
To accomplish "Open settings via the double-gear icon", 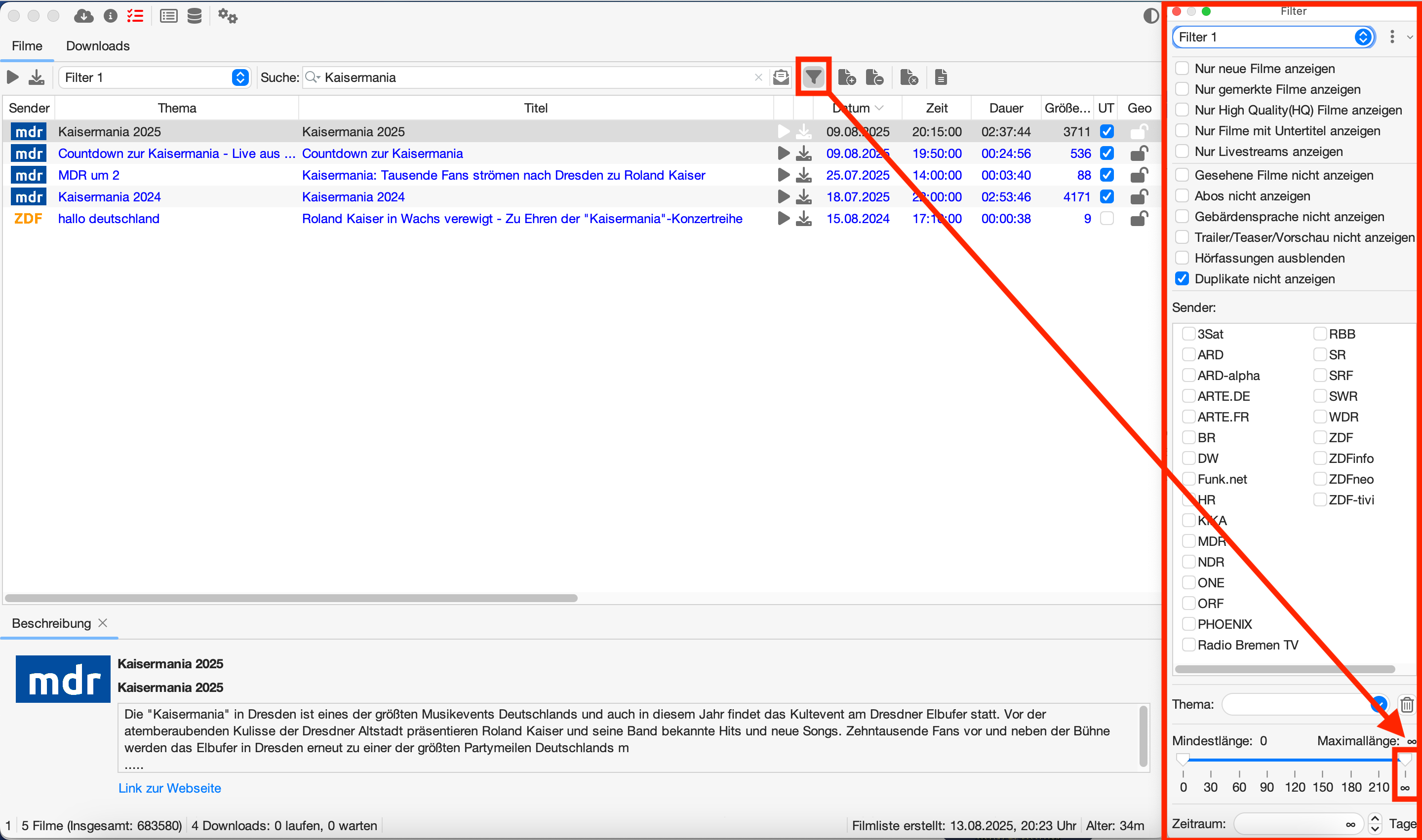I will pos(228,16).
